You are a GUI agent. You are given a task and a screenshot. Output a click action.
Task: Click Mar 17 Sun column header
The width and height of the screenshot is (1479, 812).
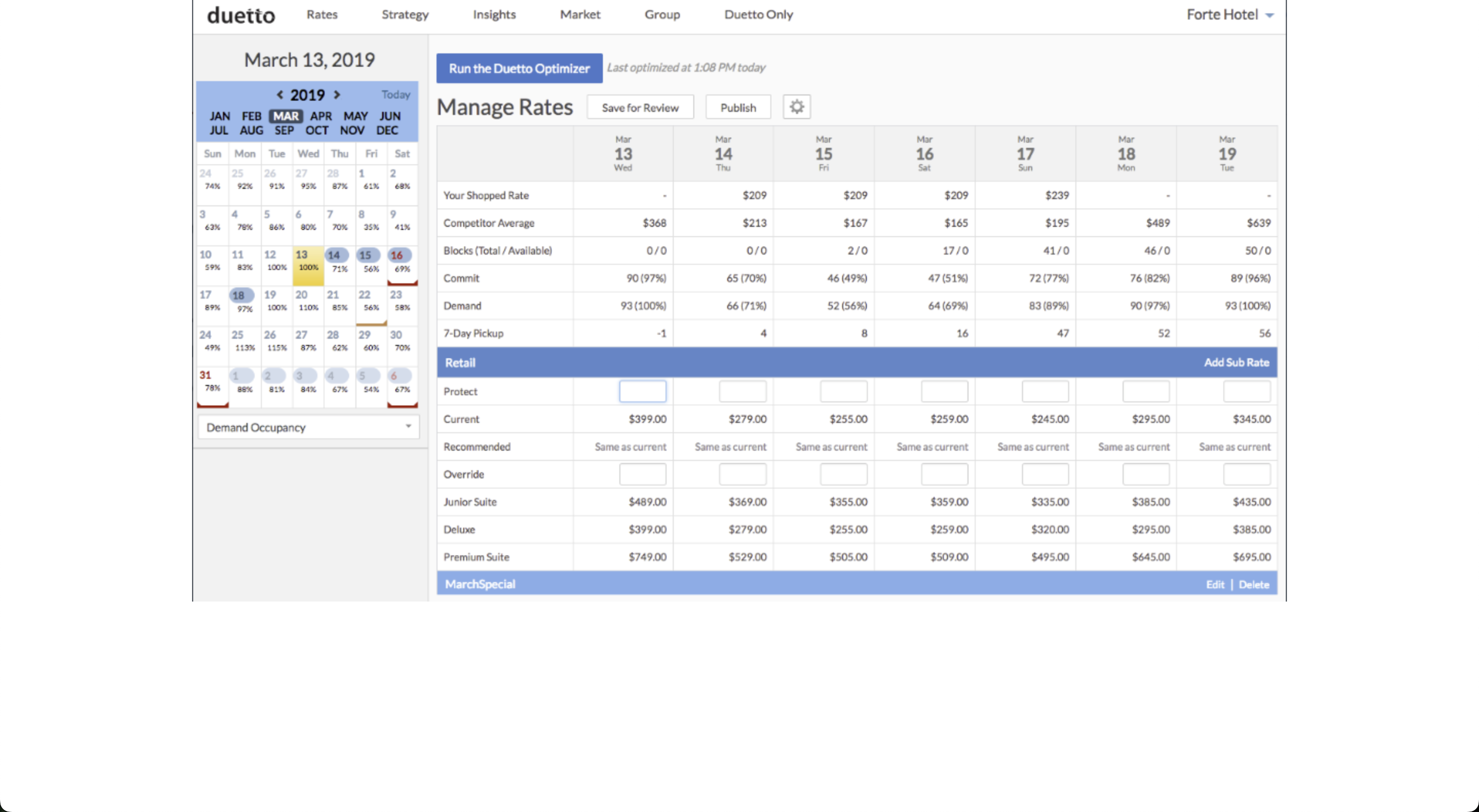(x=1026, y=153)
